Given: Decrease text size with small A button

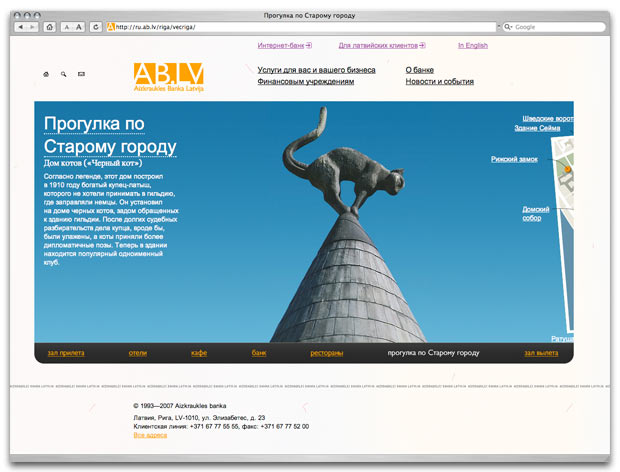Looking at the screenshot, I should click(67, 27).
